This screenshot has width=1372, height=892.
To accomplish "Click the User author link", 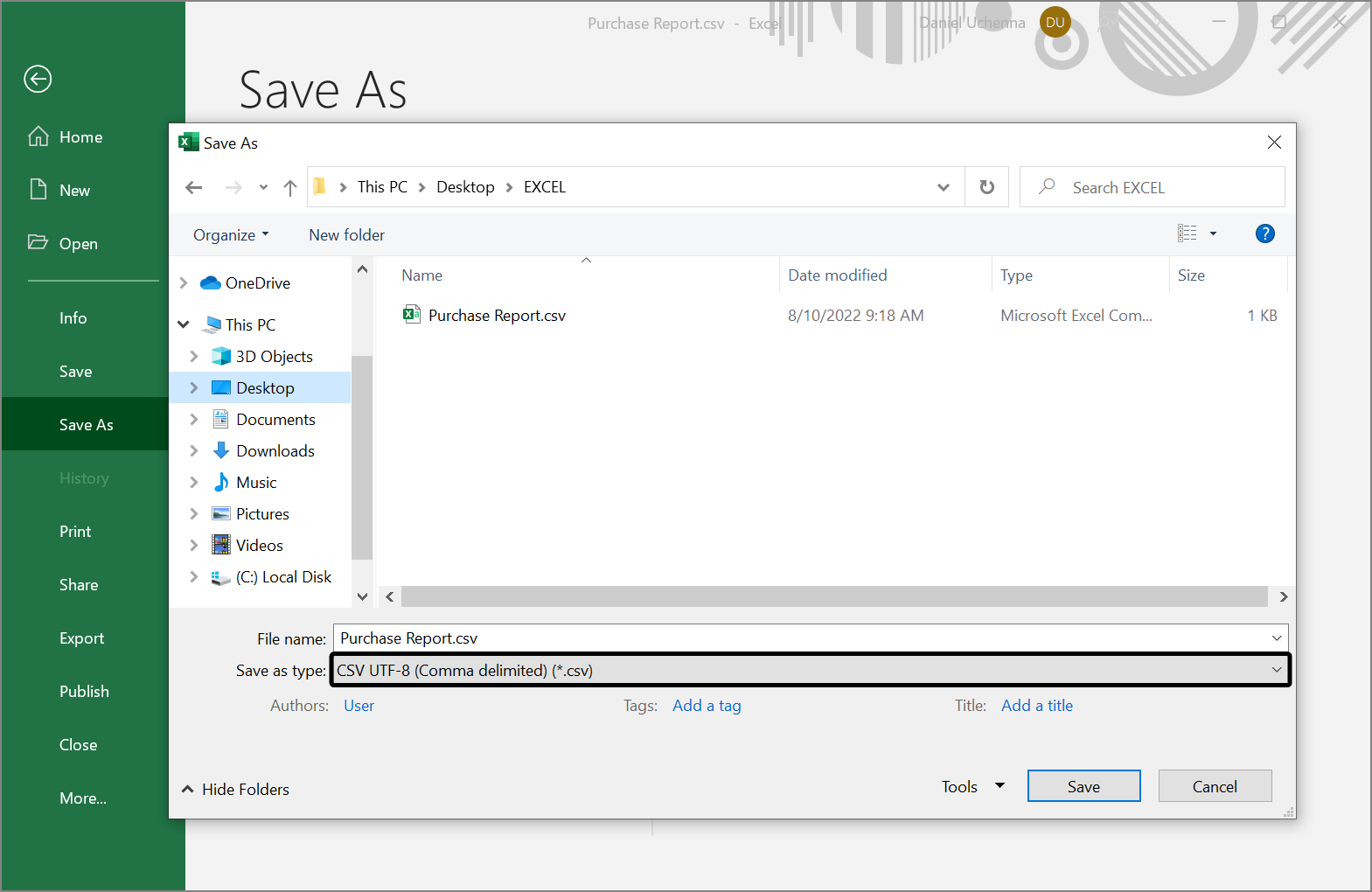I will pos(359,706).
